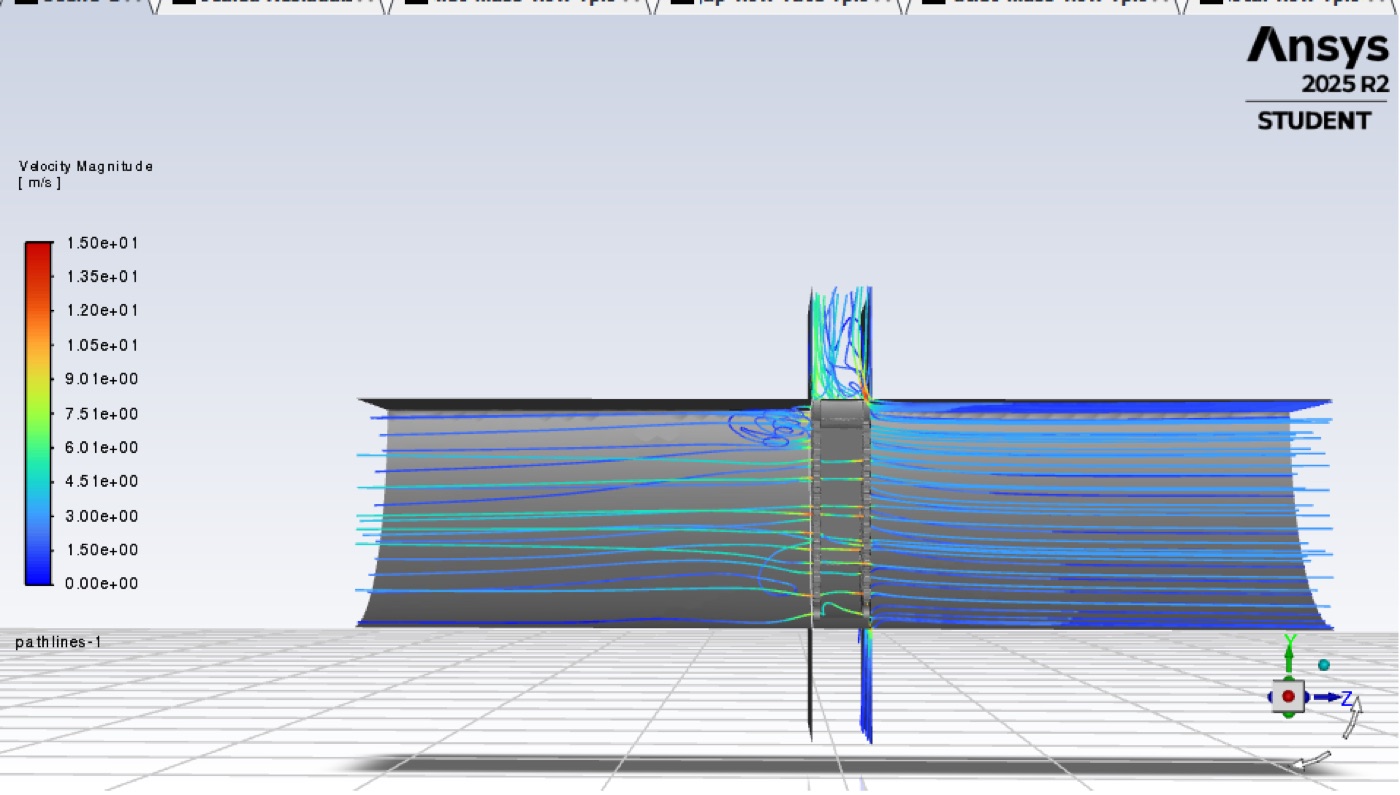The height and width of the screenshot is (795, 1400).
Task: Click the 1.50e+01 maximum legend value
Action: tap(102, 243)
